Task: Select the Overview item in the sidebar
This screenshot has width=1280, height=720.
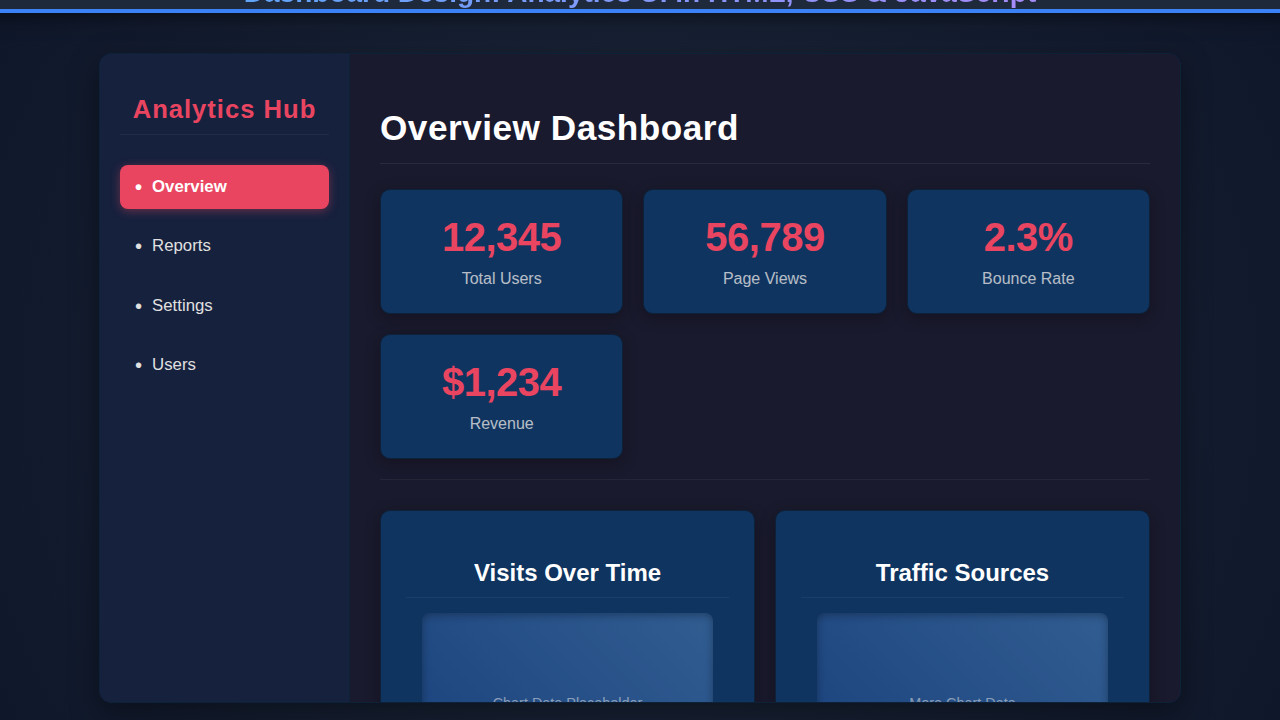Action: pyautogui.click(x=224, y=186)
